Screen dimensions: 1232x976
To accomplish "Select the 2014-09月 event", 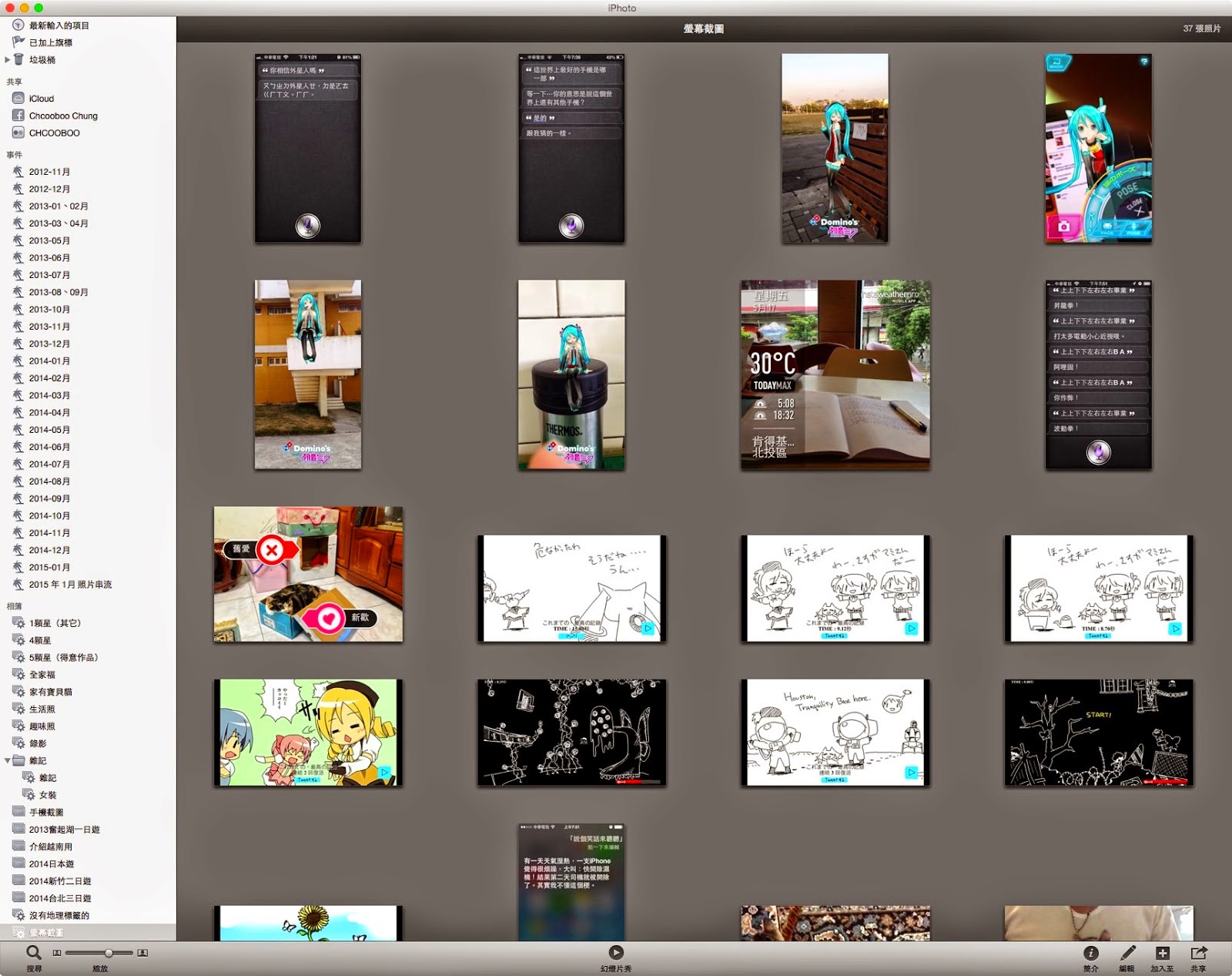I will tap(49, 498).
